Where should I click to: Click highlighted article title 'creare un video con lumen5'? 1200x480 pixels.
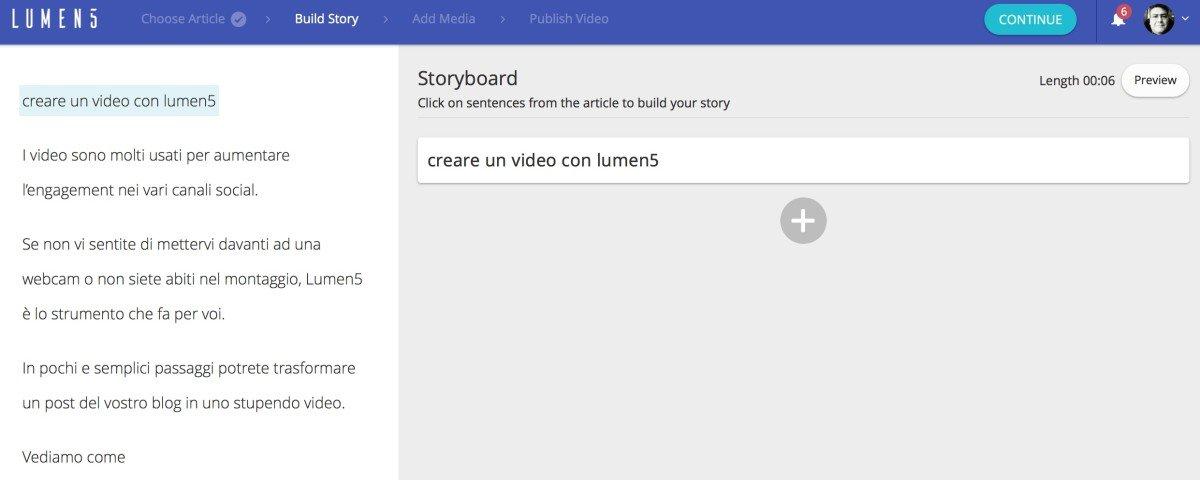[x=119, y=100]
